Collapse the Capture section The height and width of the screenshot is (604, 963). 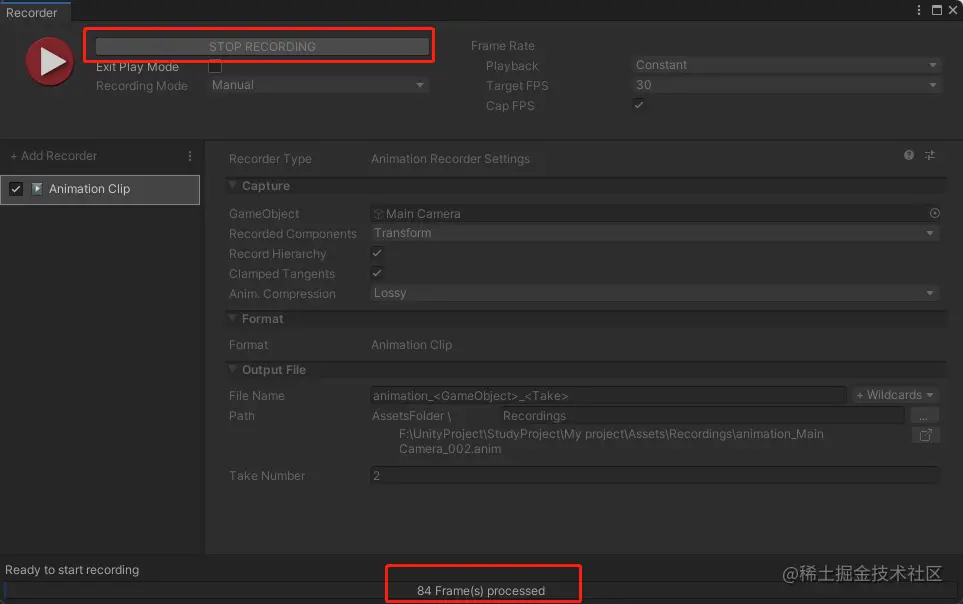(232, 185)
